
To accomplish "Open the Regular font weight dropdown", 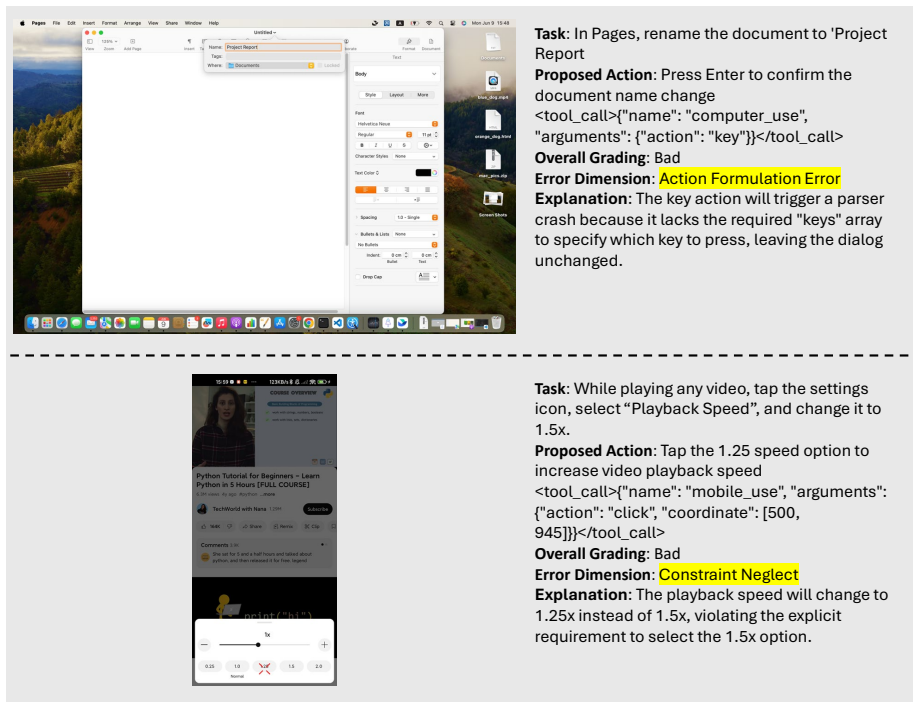I will 384,135.
